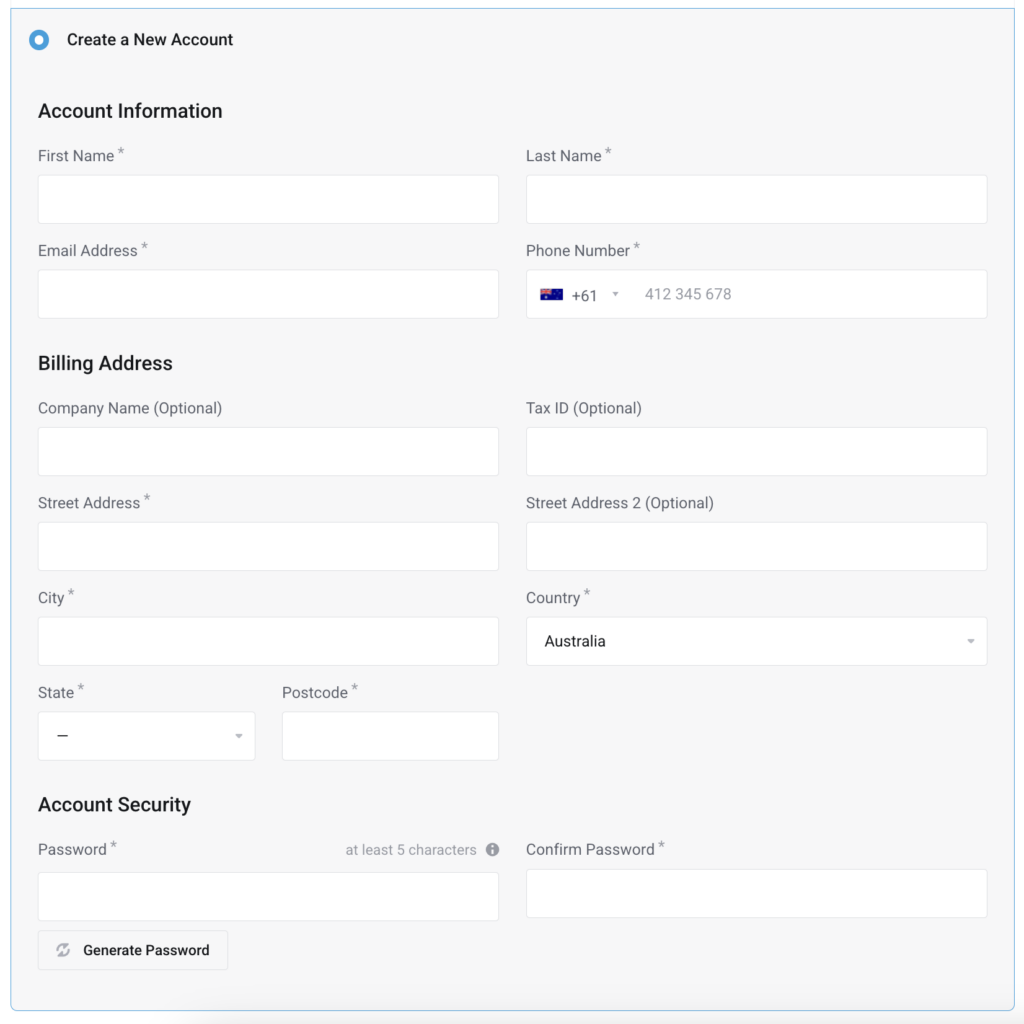Click the Street Address 2 (Optional) field
Screen dimensions: 1024x1024
(756, 546)
